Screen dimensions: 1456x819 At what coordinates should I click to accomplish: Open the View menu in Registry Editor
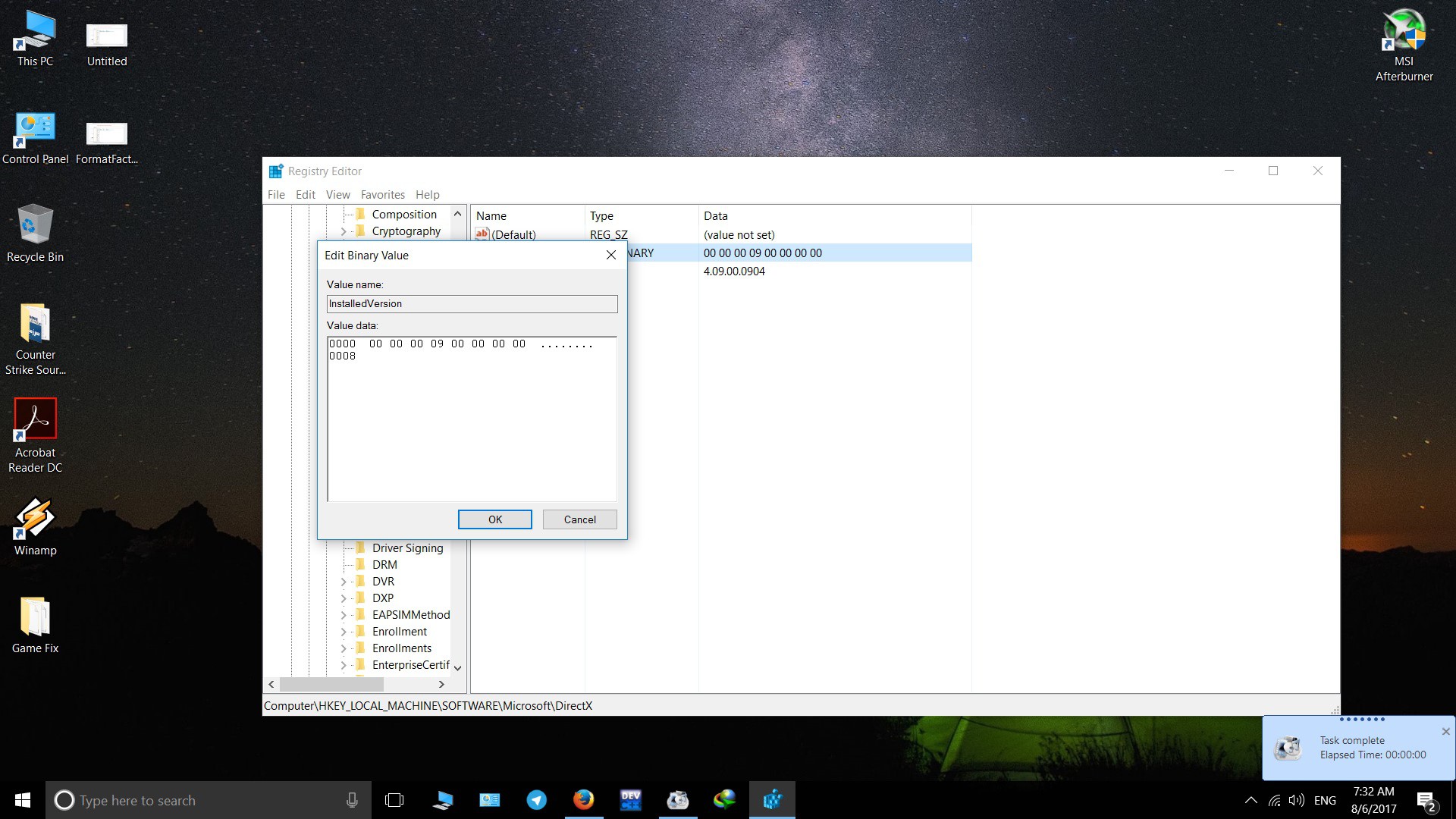pyautogui.click(x=337, y=195)
